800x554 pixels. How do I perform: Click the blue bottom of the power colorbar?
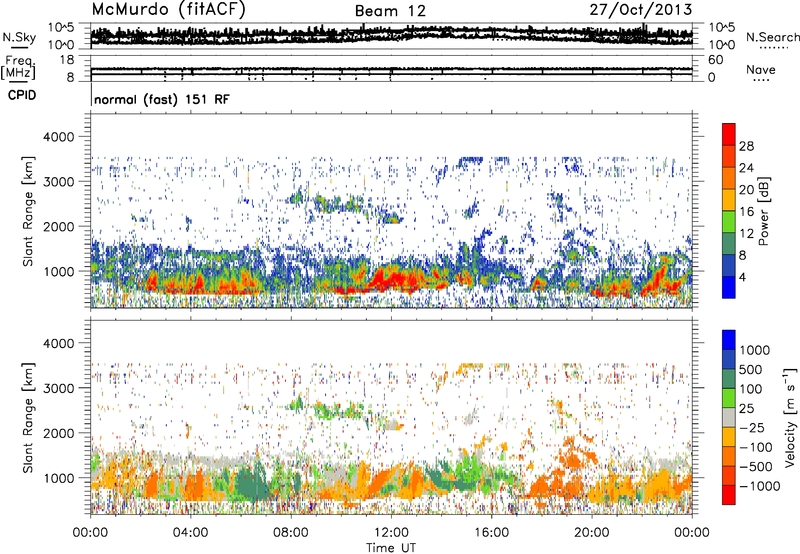point(729,287)
